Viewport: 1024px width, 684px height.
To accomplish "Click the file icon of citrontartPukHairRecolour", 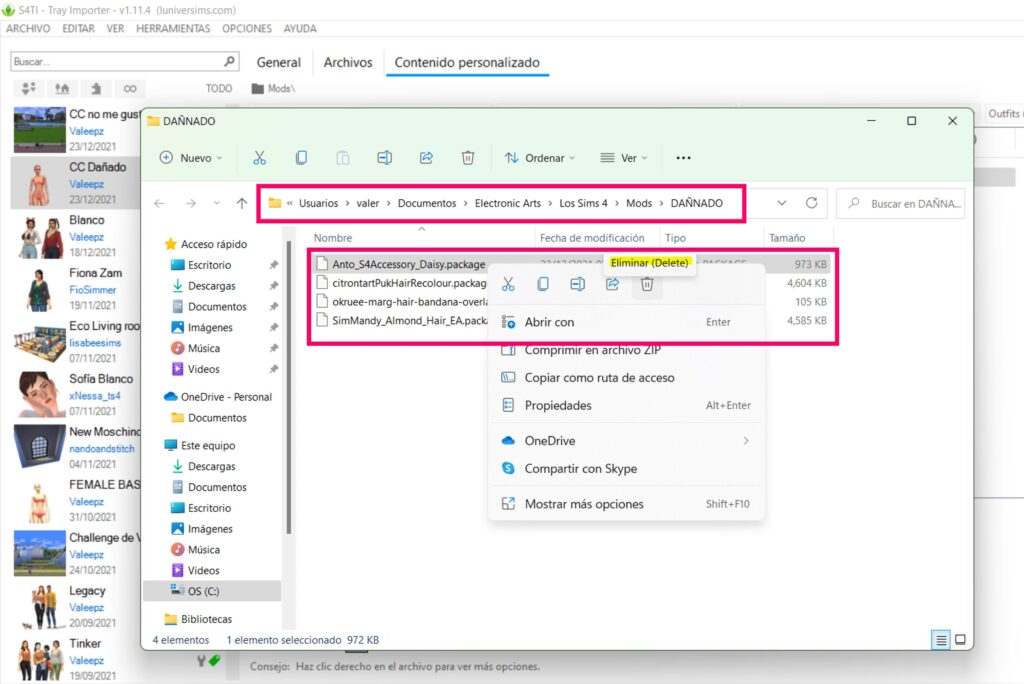I will coord(321,283).
